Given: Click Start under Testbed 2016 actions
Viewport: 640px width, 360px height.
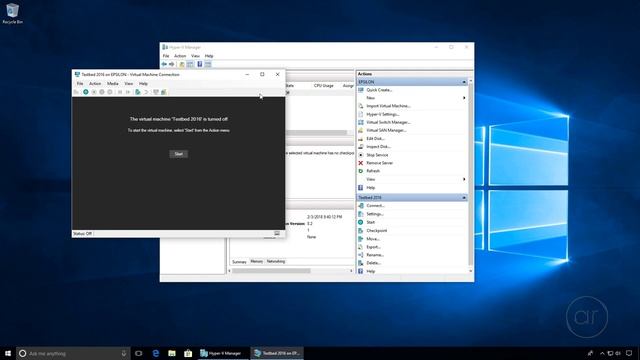Looking at the screenshot, I should click(371, 222).
